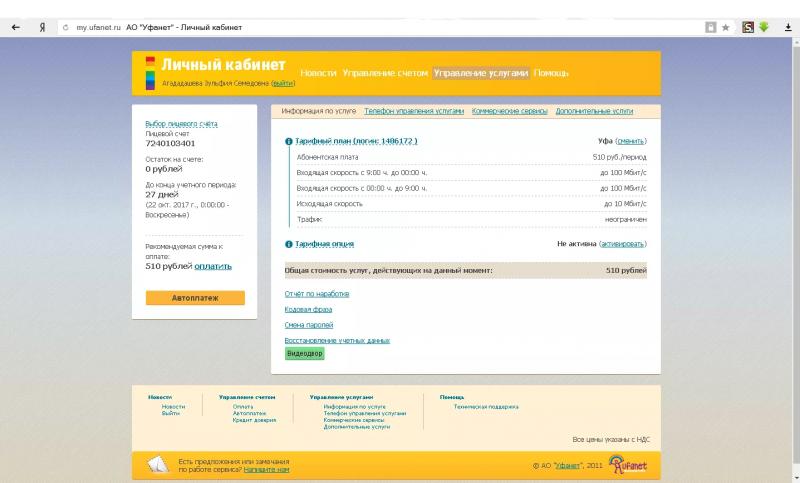Open the S extension icon in the toolbar
800x483 pixels.
pyautogui.click(x=747, y=28)
